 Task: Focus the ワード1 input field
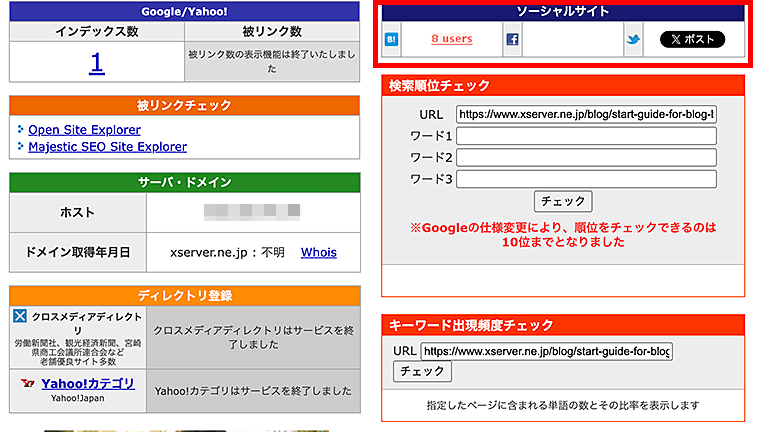586,136
